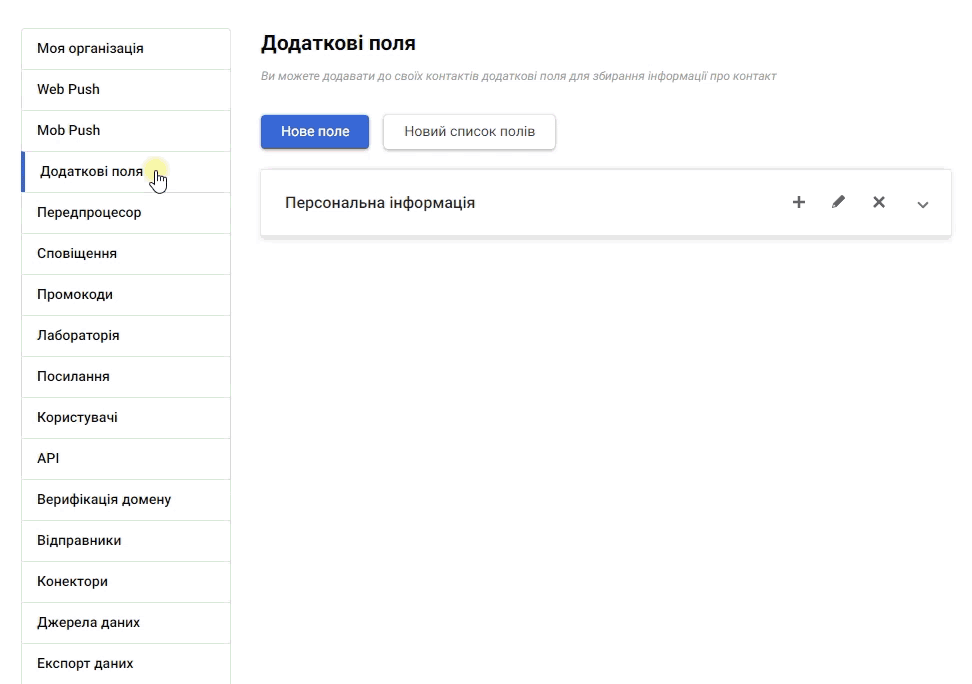Open Посилання settings
The image size is (972, 684).
pos(126,376)
